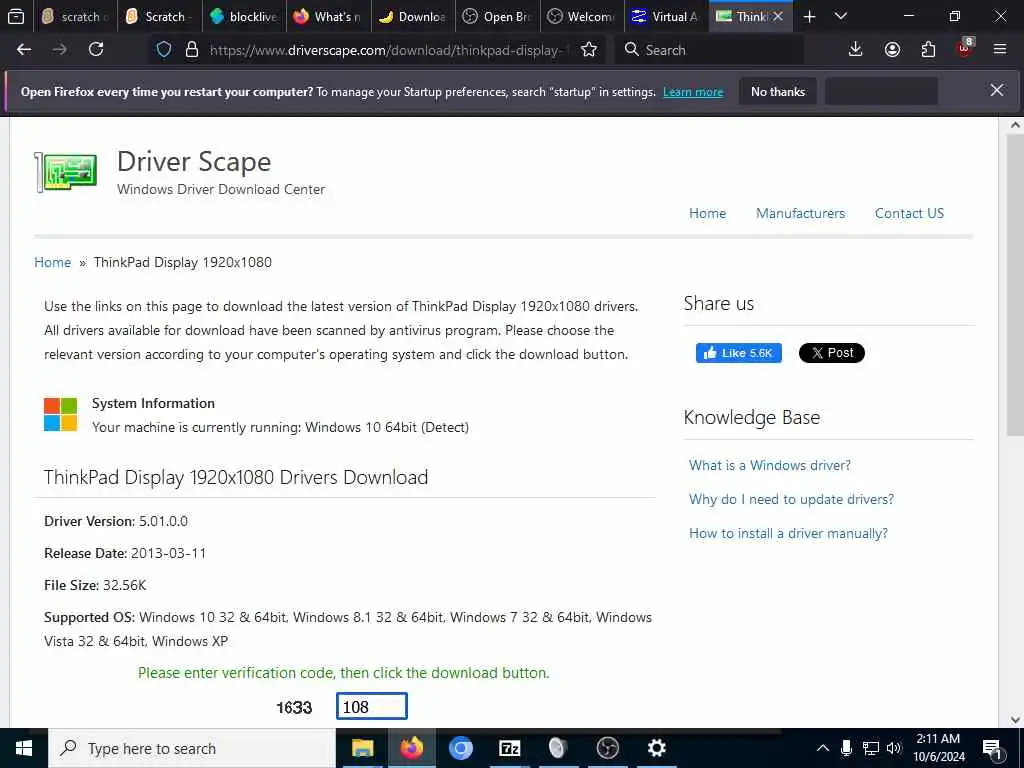Click the Firefox taskbar icon
The height and width of the screenshot is (768, 1024).
411,748
